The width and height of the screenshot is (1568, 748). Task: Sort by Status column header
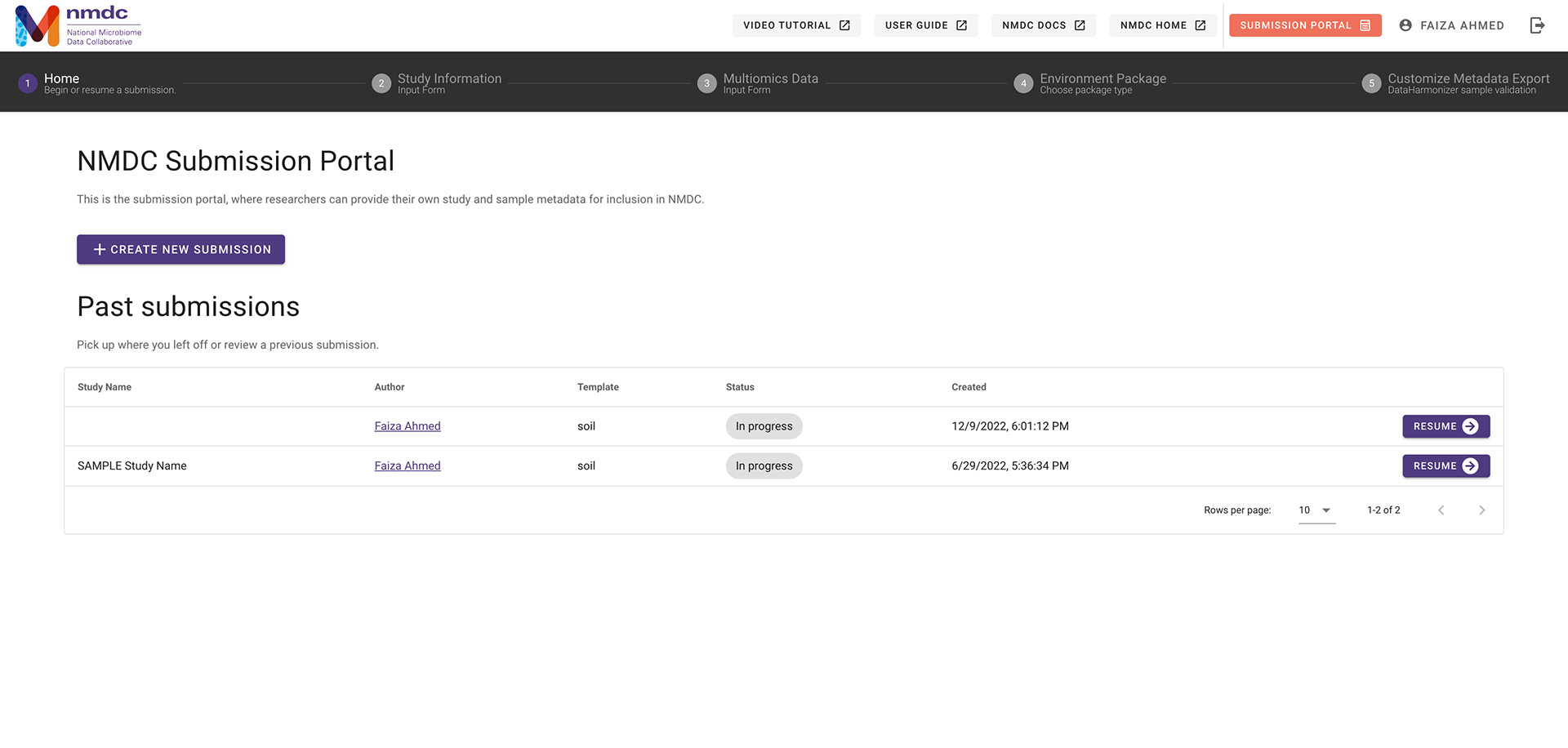740,387
